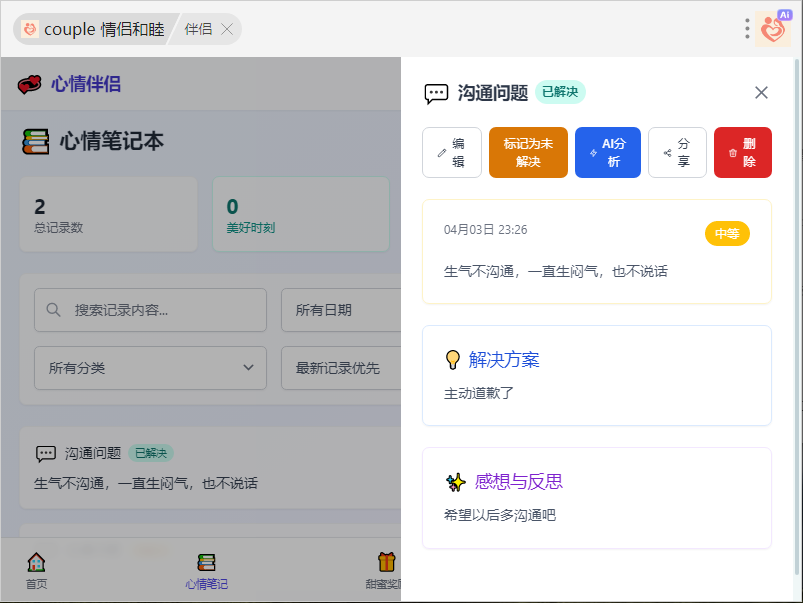
Task: Share this record via 分享 button
Action: point(677,153)
